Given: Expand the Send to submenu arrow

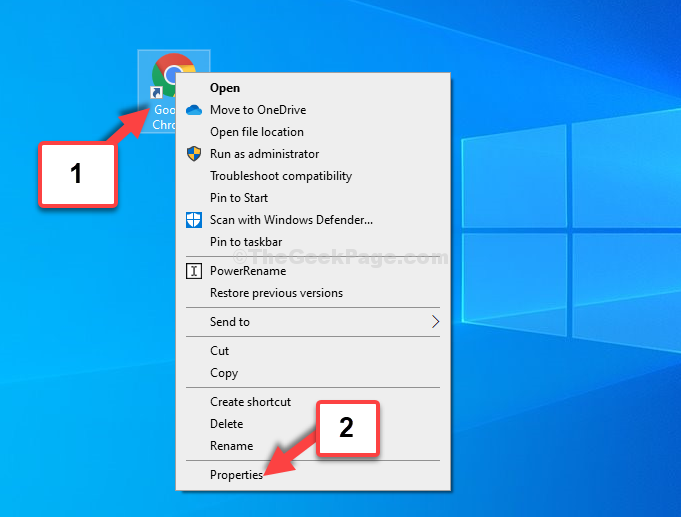Looking at the screenshot, I should 436,322.
